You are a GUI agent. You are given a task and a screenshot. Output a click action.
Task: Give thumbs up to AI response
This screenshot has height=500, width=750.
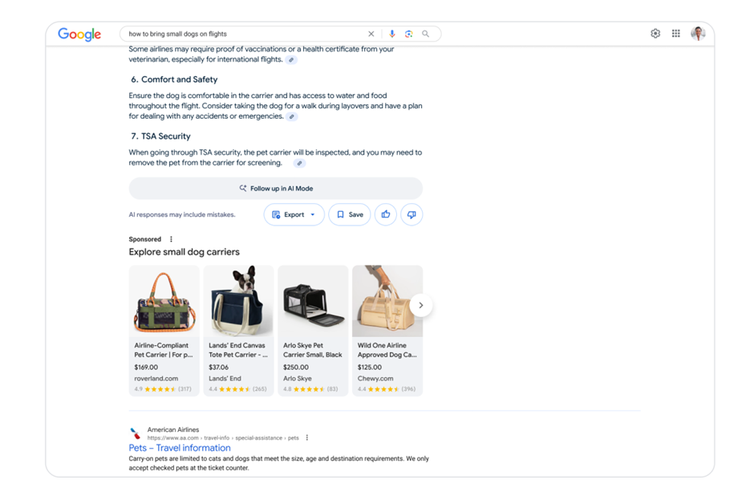tap(385, 214)
